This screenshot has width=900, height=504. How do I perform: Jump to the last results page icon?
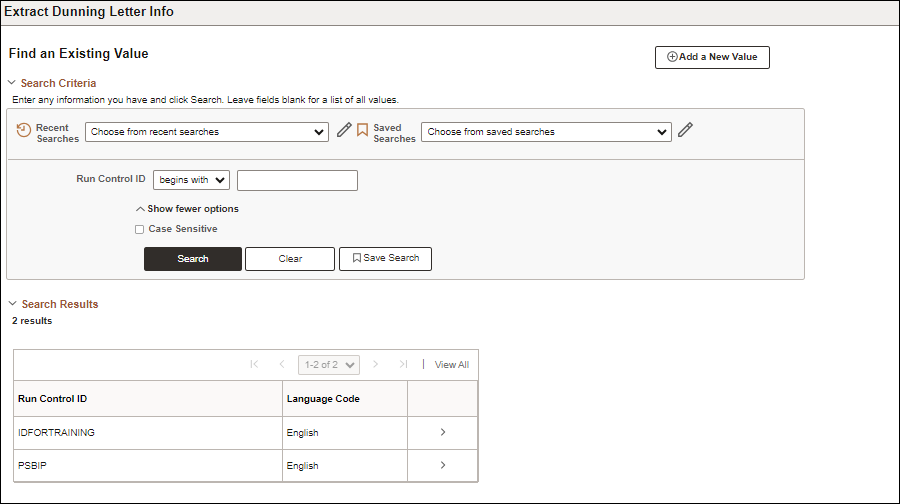click(x=403, y=364)
